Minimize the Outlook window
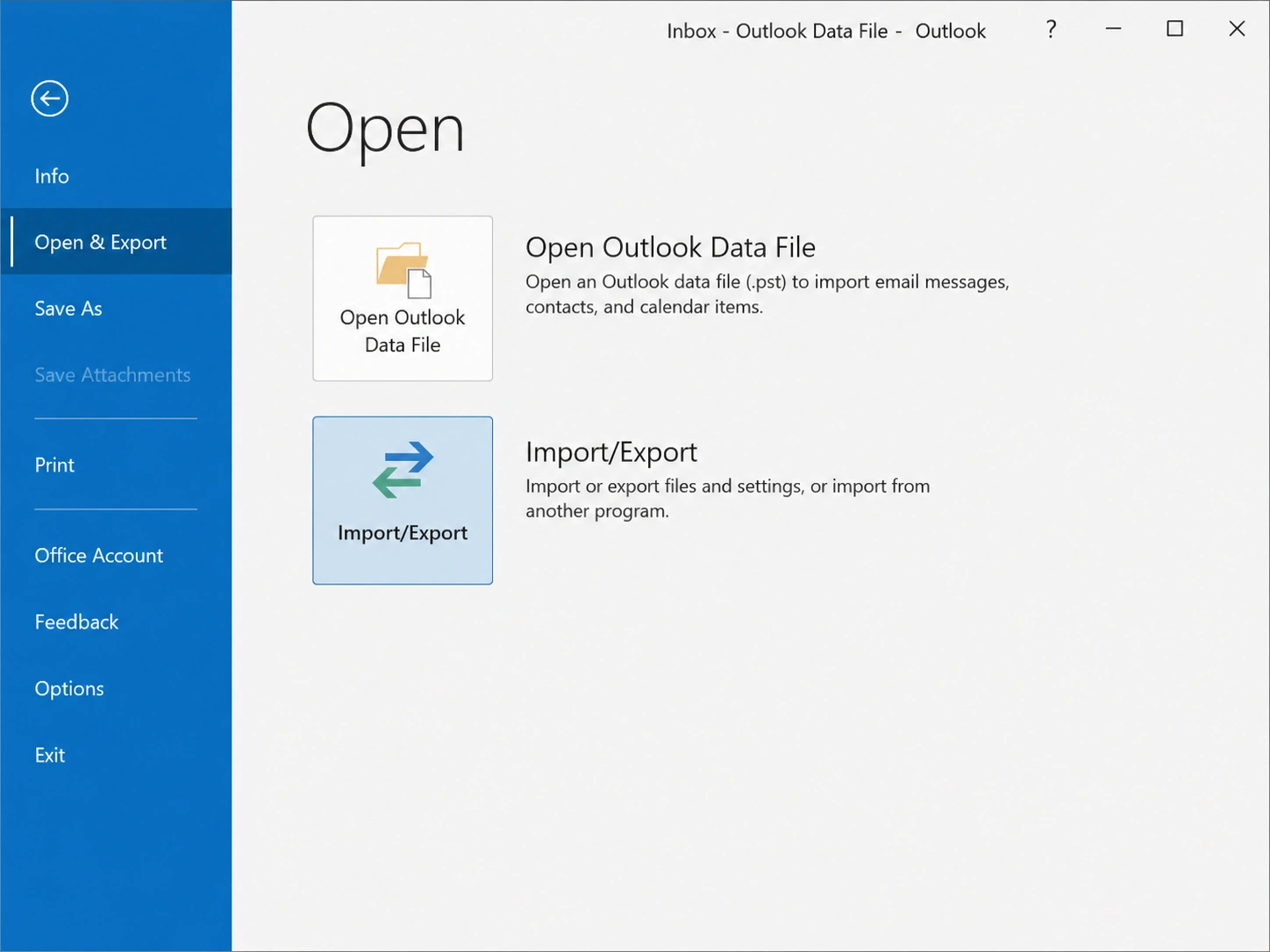Viewport: 1270px width, 952px height. tap(1114, 30)
